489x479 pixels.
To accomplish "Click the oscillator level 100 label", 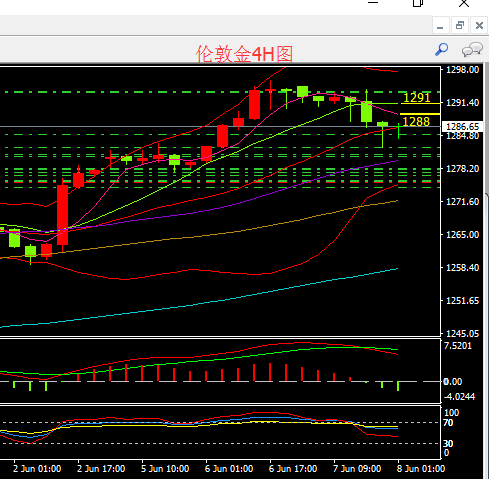I will click(451, 413).
